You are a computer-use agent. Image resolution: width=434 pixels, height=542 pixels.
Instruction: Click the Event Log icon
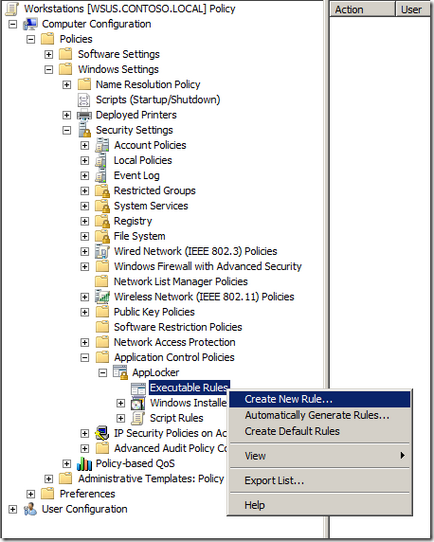coord(101,176)
